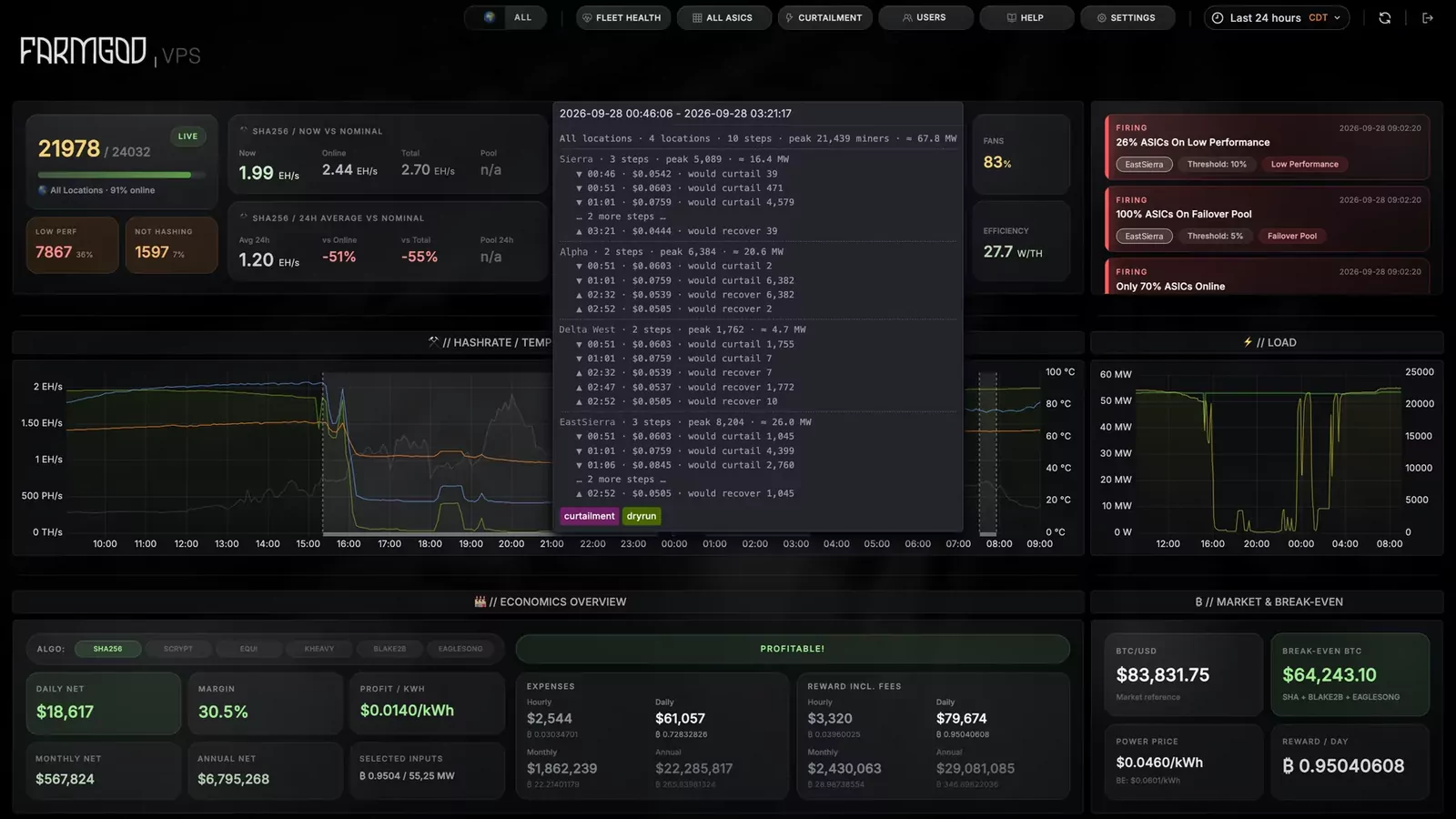
Task: Click the Only 70% ASICs Online alert
Action: 1267,278
